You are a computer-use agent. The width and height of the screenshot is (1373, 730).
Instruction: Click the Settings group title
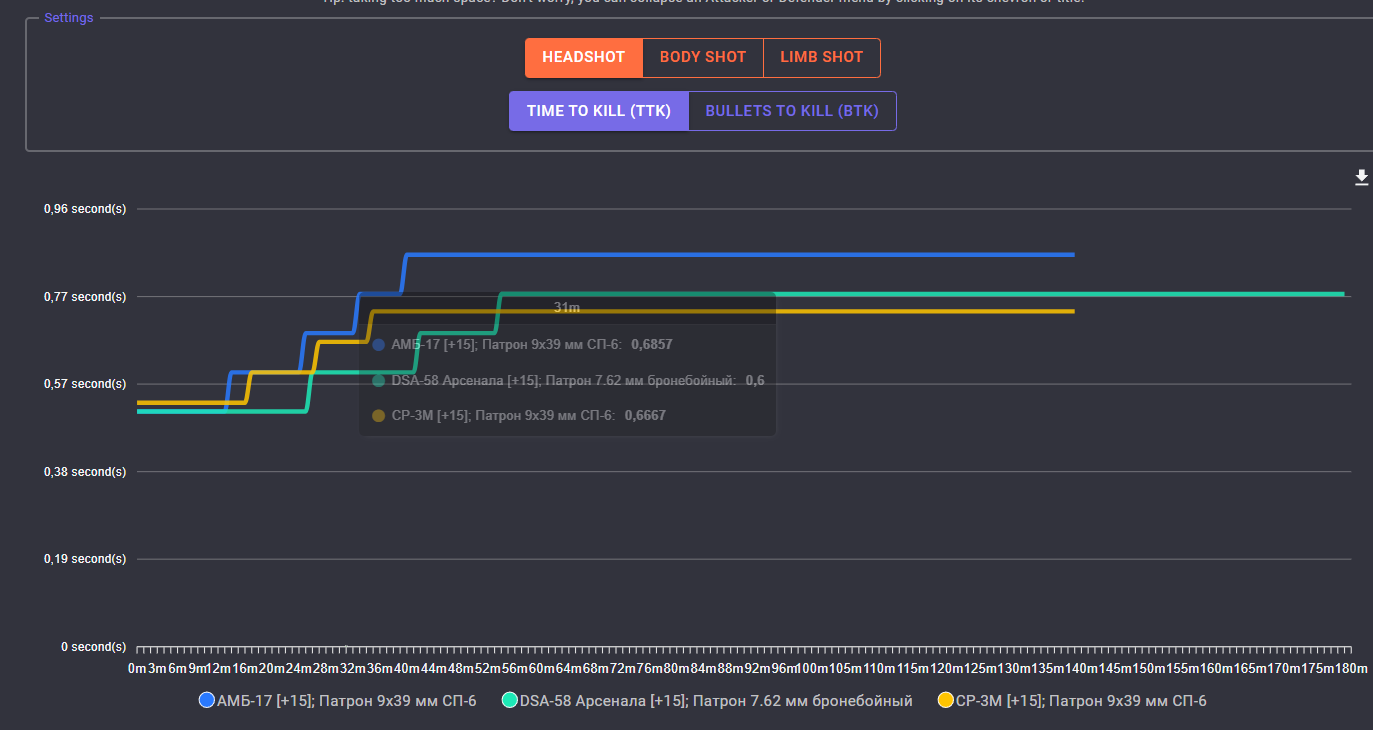coord(69,18)
